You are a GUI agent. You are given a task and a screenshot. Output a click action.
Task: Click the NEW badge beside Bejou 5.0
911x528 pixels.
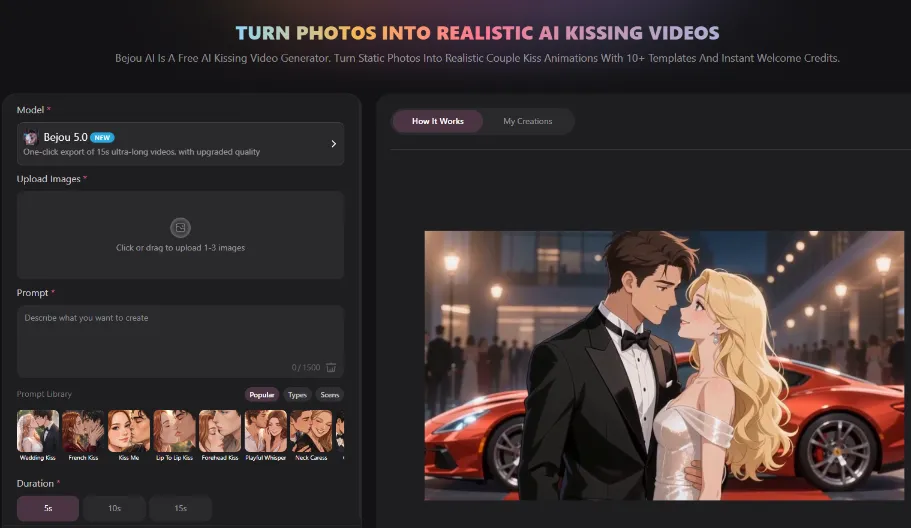click(x=102, y=138)
